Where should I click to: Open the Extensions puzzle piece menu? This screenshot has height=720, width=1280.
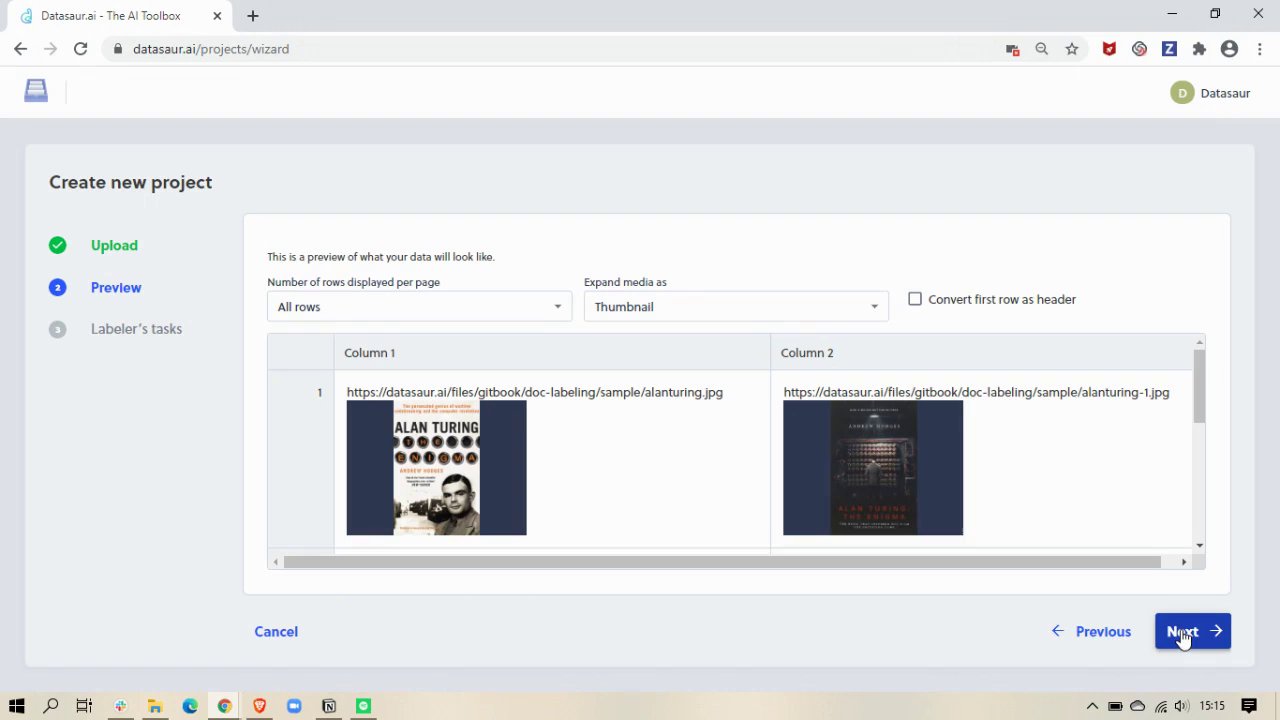click(1199, 49)
